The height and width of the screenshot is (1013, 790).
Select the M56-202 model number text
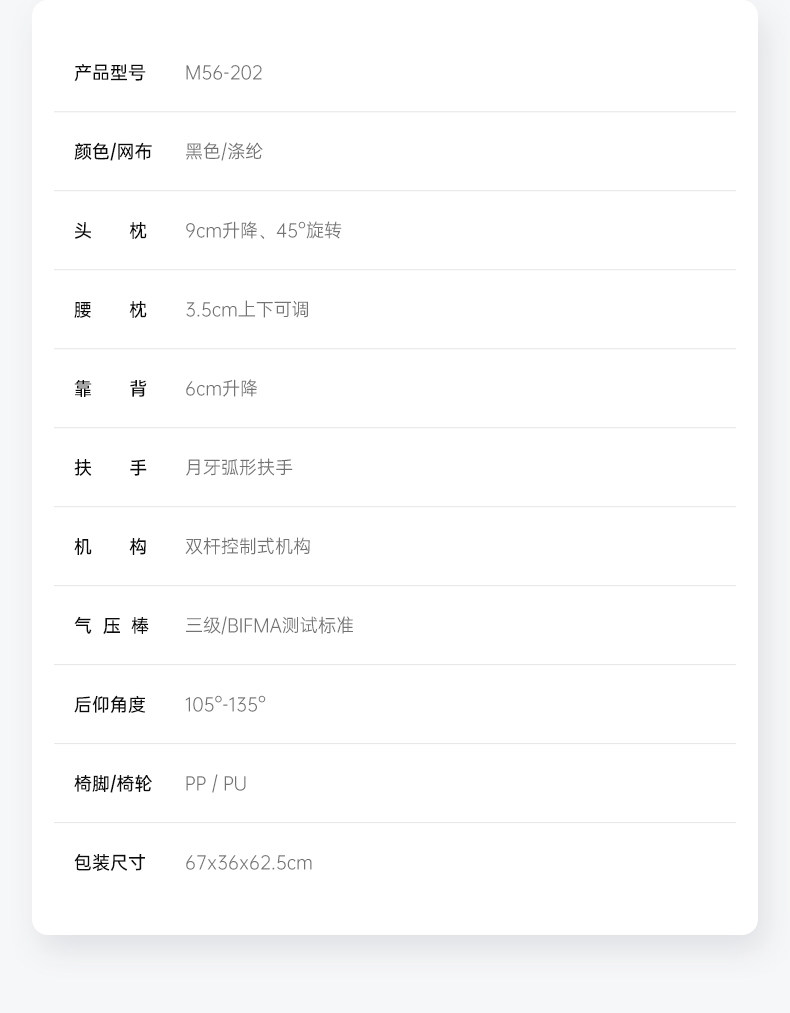pos(223,73)
